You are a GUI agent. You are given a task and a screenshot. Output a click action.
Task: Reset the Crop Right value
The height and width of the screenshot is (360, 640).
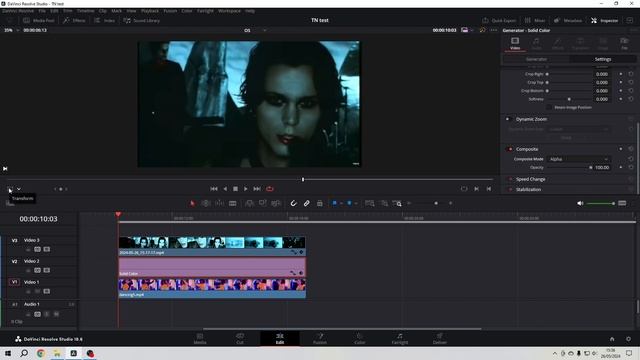pyautogui.click(x=631, y=74)
